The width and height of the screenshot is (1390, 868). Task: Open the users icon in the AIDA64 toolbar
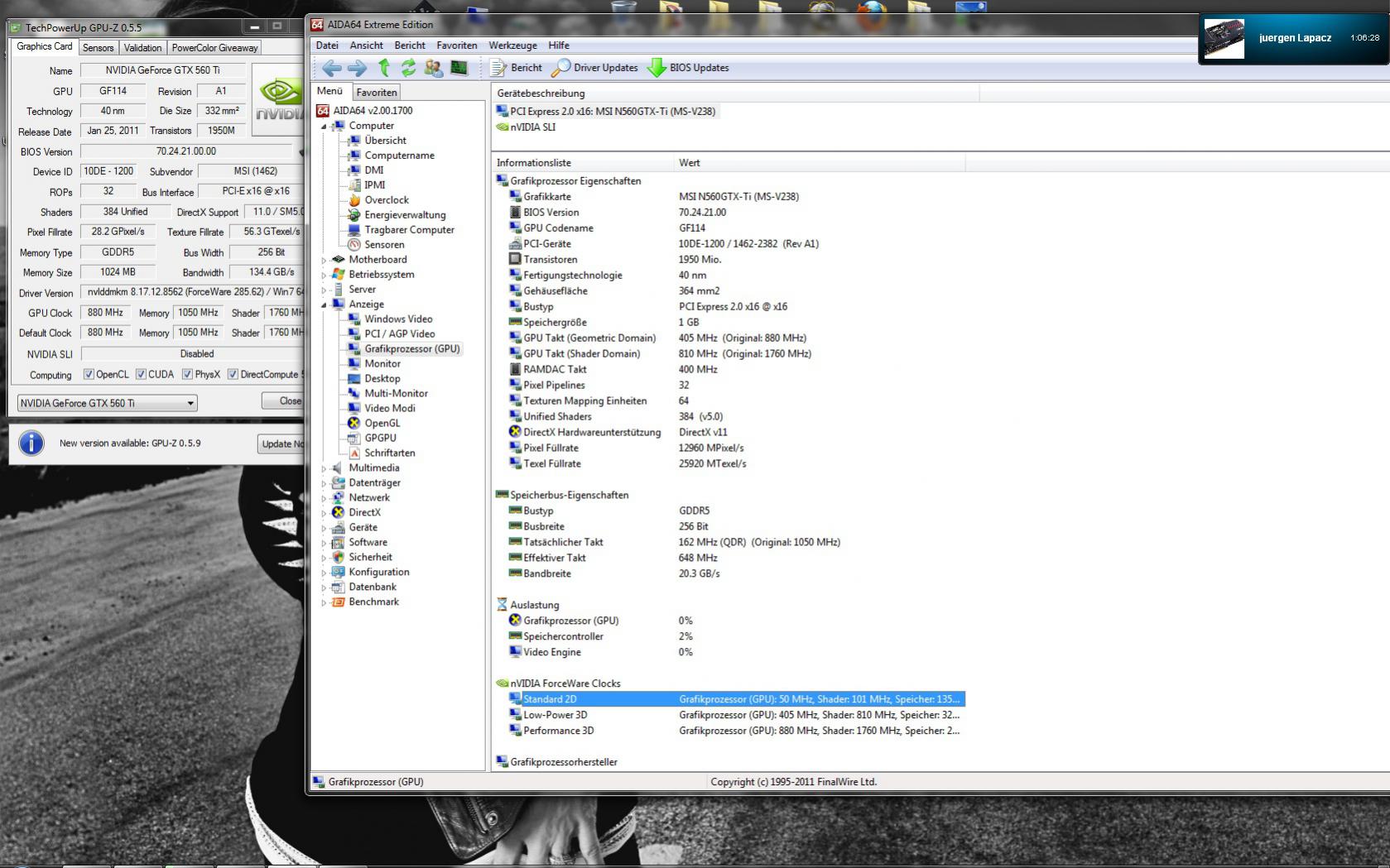433,68
